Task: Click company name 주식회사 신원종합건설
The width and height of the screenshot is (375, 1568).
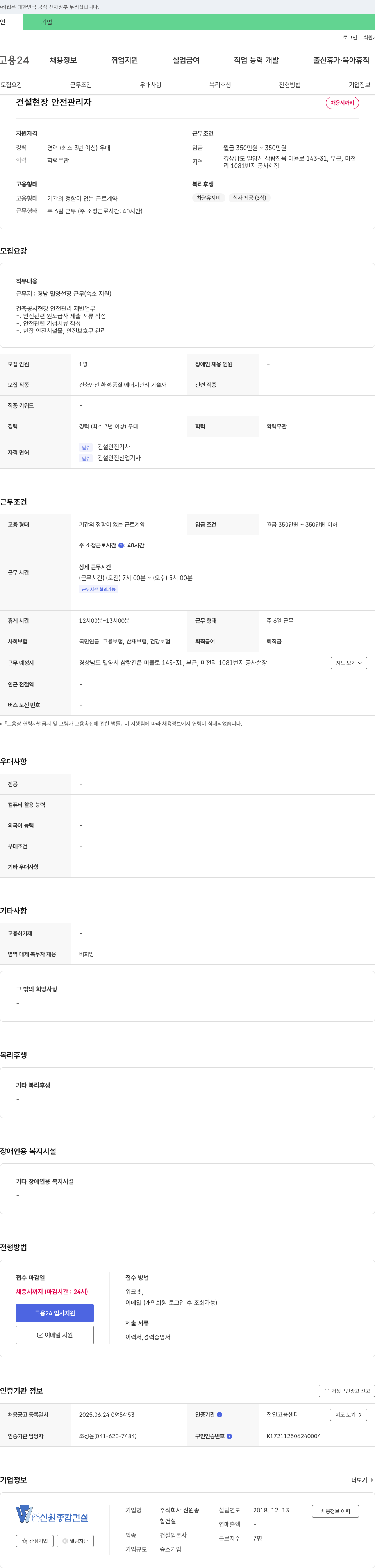Action: tap(179, 1516)
